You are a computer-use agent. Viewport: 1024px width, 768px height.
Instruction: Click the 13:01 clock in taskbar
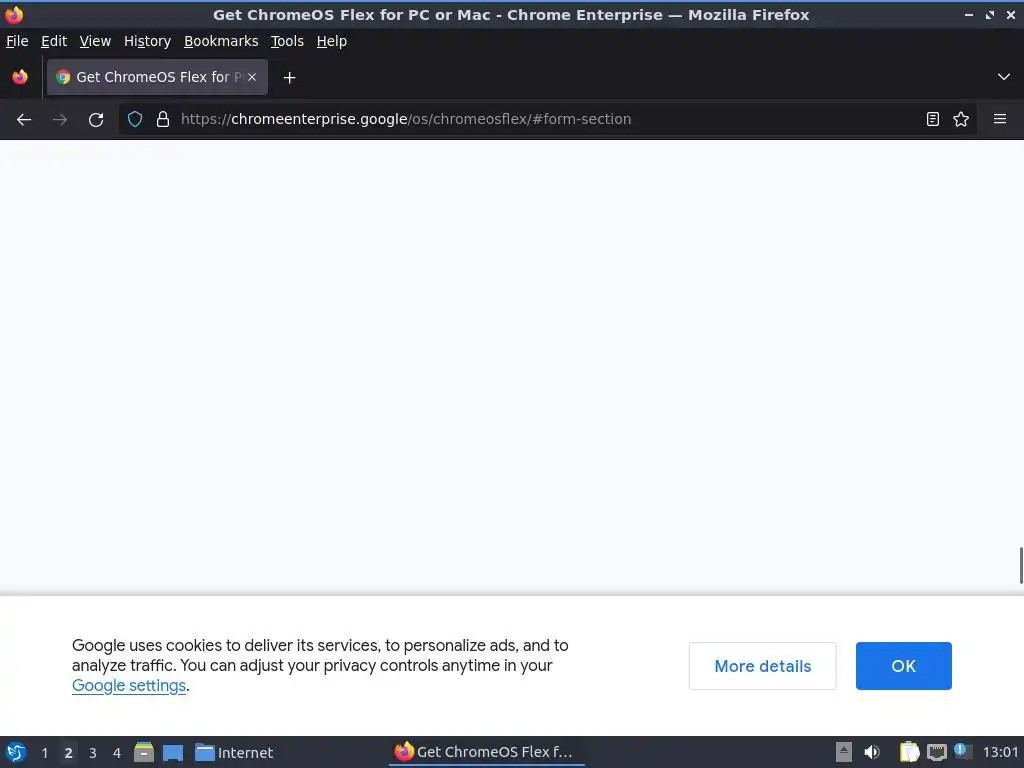click(x=1000, y=752)
